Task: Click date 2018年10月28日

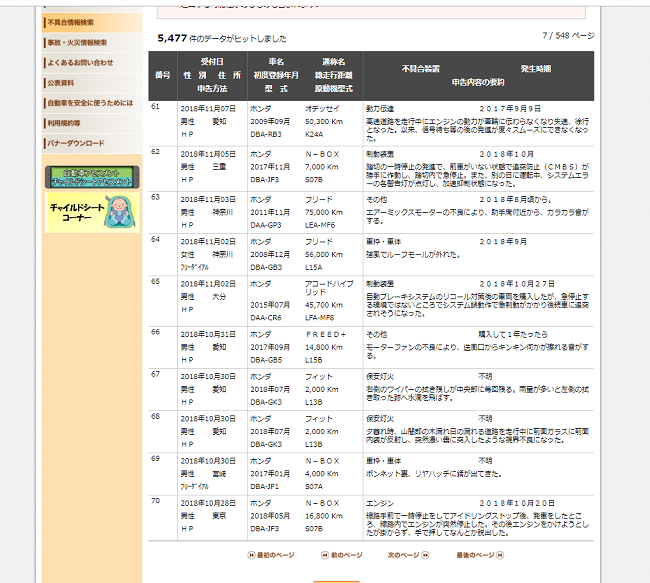Action: pos(208,503)
